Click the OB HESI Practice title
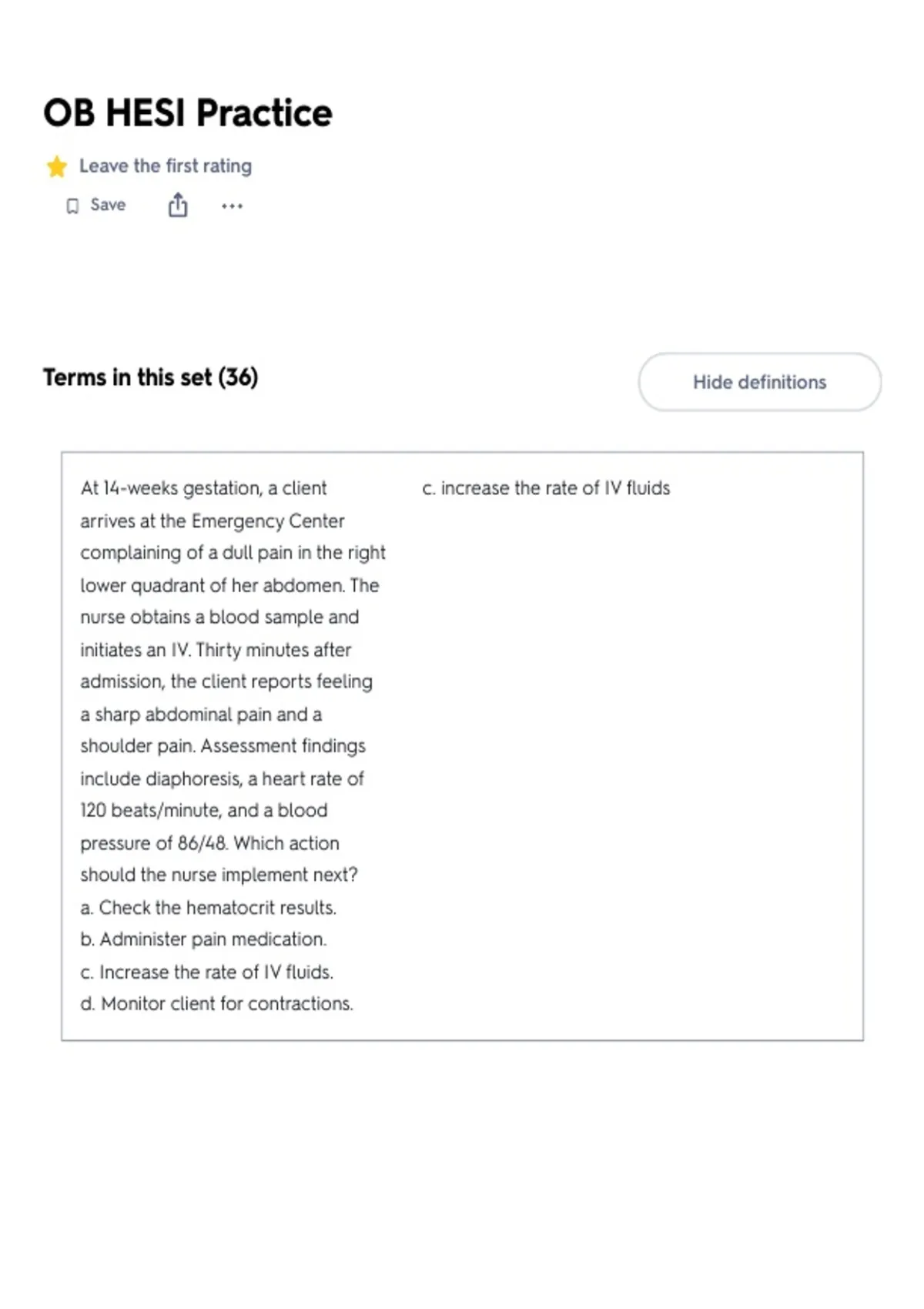Image resolution: width=924 pixels, height=1309 pixels. [188, 112]
